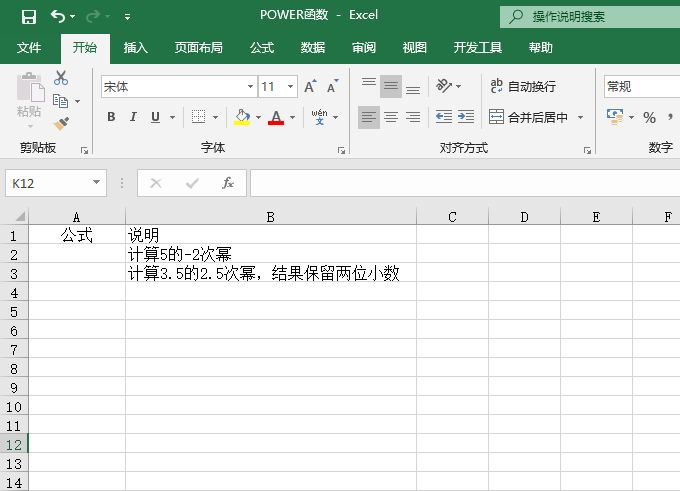Toggle Italic formatting
The height and width of the screenshot is (491, 680).
[133, 117]
